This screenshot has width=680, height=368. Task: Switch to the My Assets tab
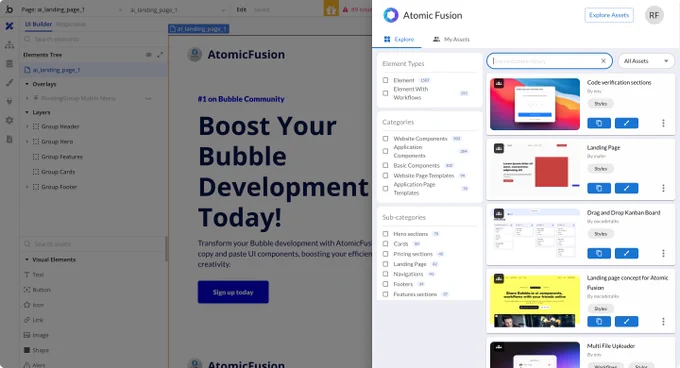tap(451, 39)
